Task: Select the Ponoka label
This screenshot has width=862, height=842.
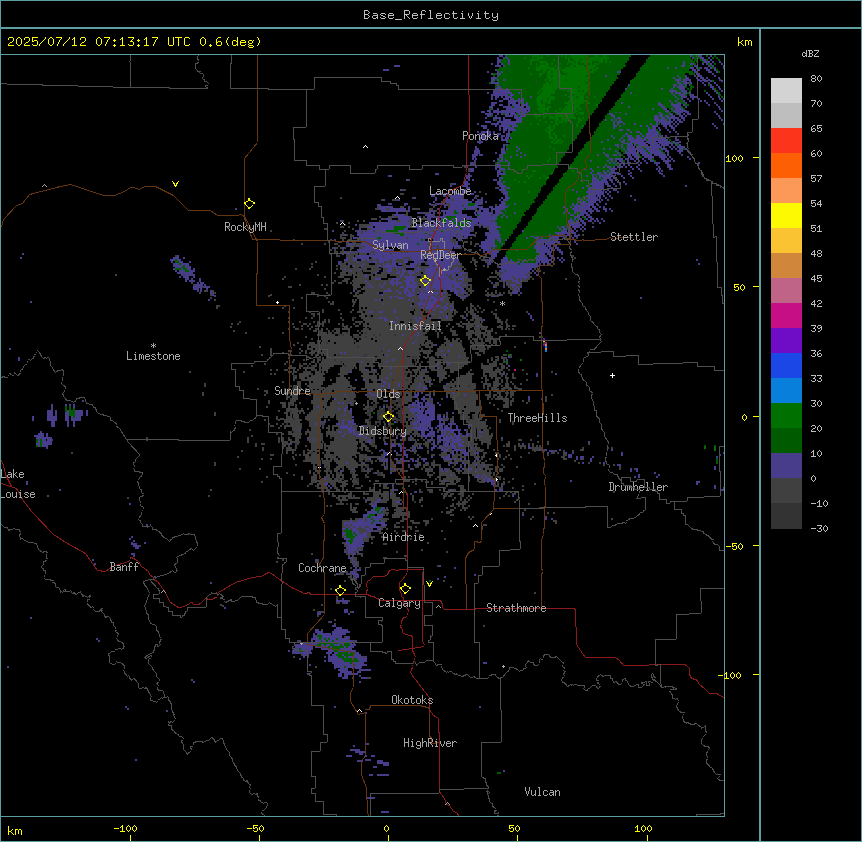Action: pyautogui.click(x=480, y=136)
